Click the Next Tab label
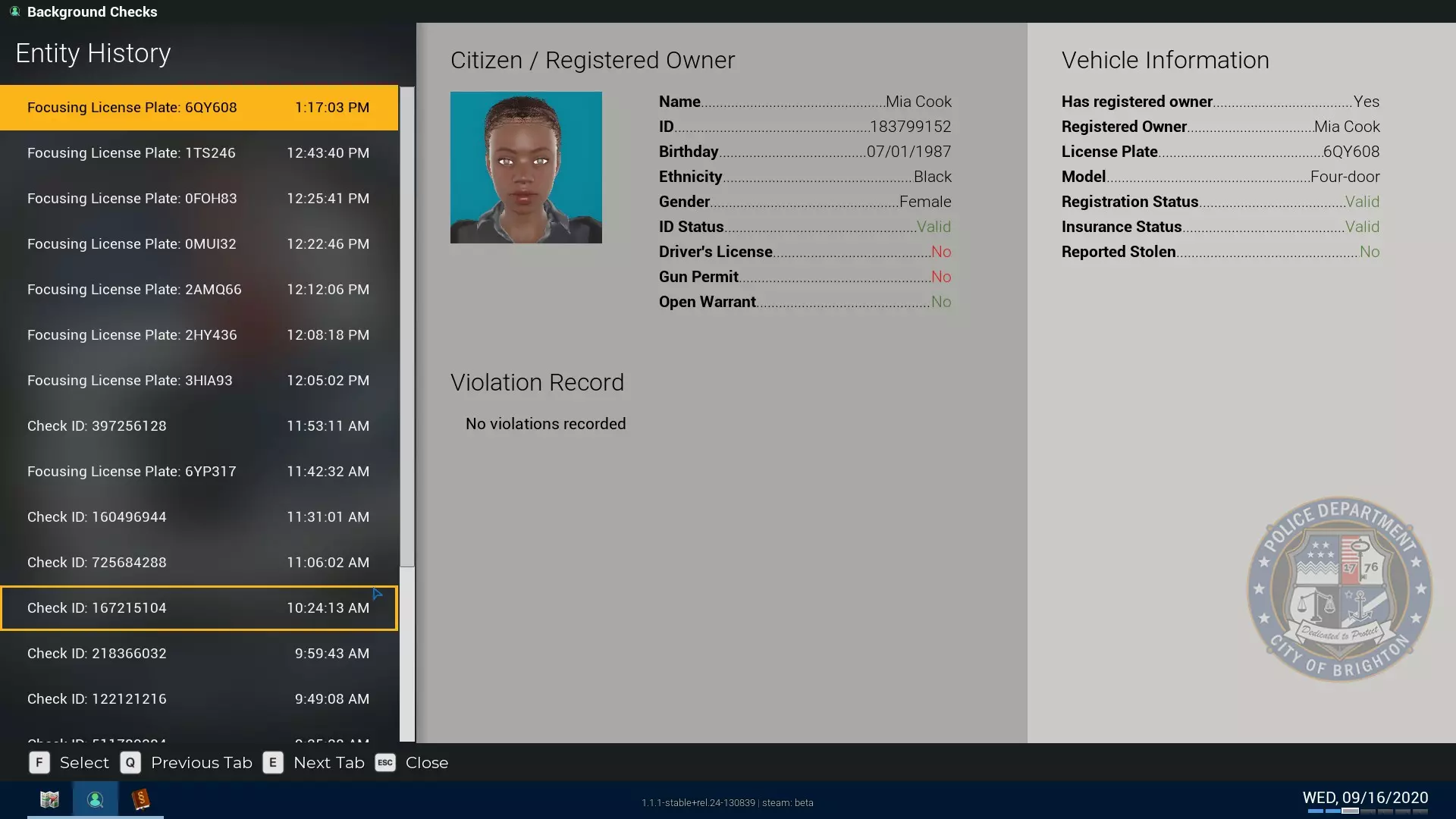The height and width of the screenshot is (819, 1456). tap(328, 763)
